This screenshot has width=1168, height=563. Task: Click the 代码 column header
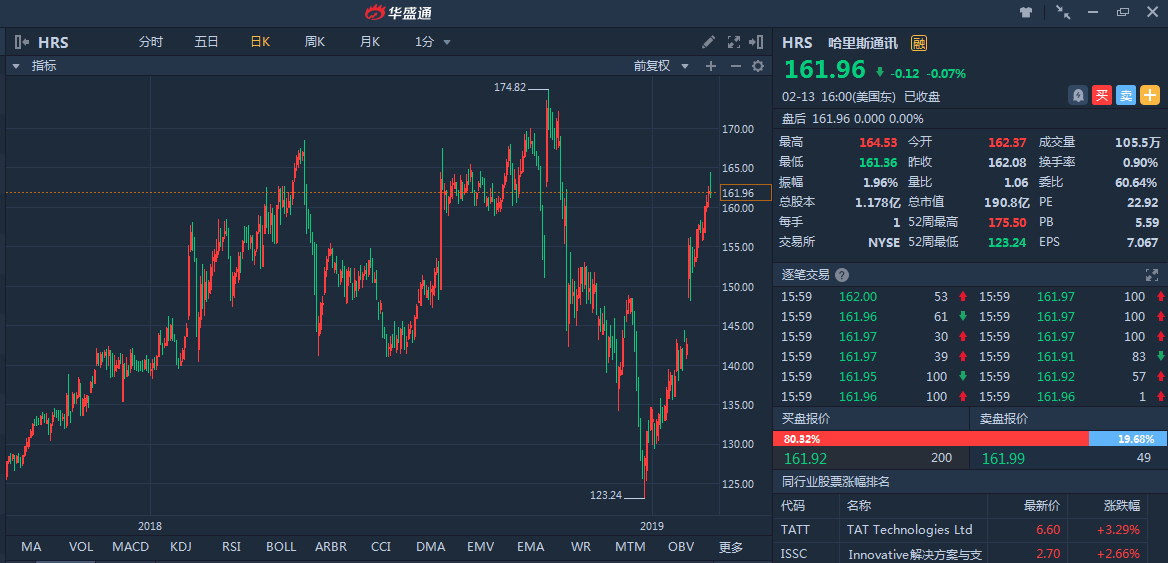[793, 506]
